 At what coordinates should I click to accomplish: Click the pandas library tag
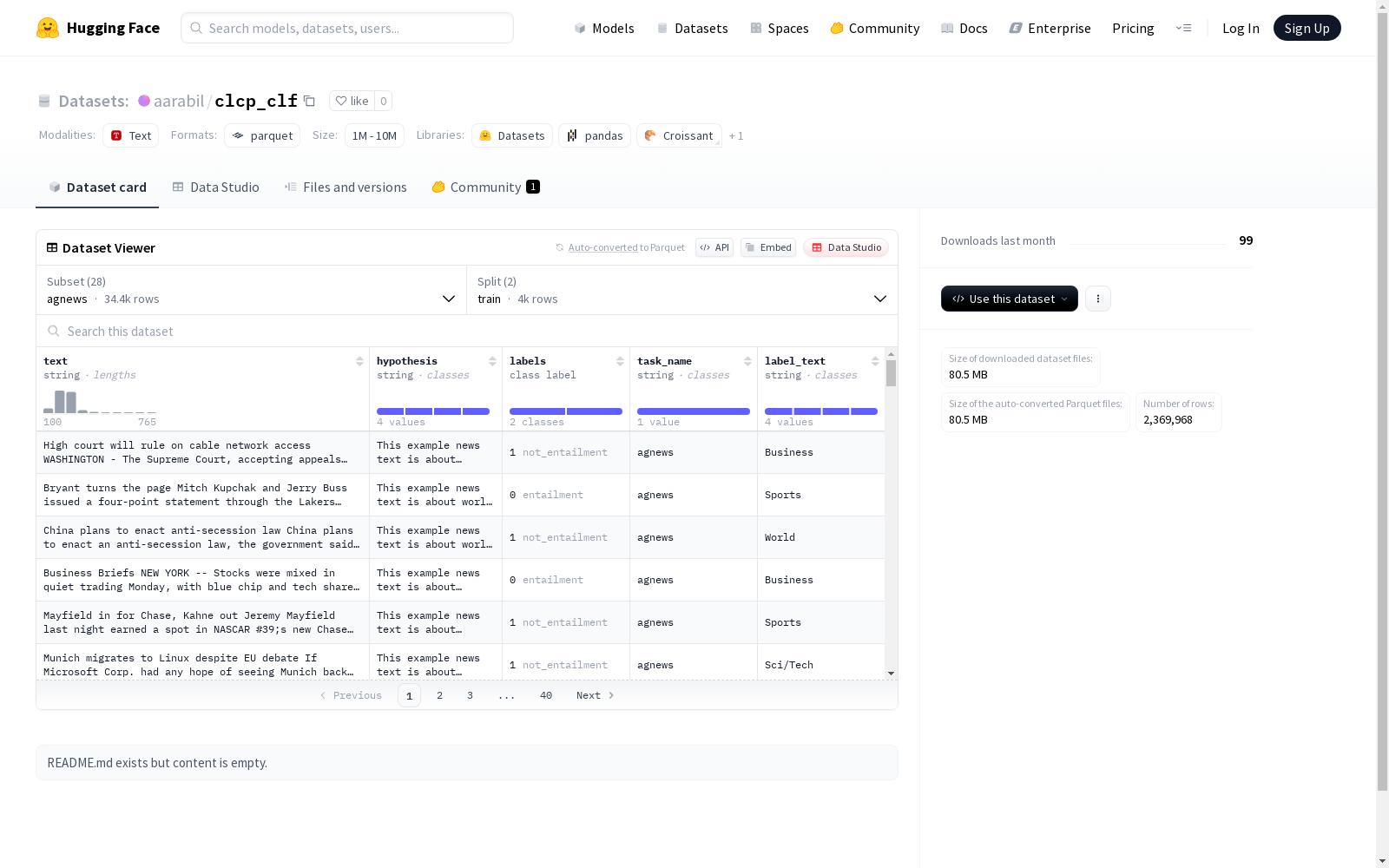(x=595, y=135)
